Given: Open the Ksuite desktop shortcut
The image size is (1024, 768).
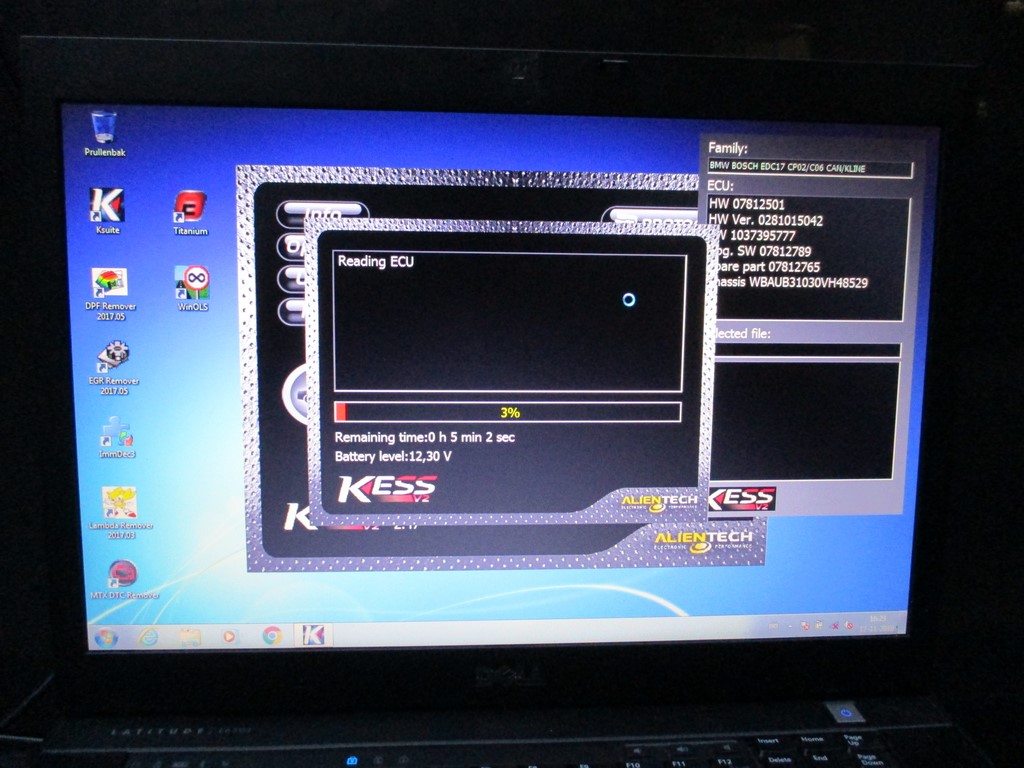Looking at the screenshot, I should pos(107,206).
